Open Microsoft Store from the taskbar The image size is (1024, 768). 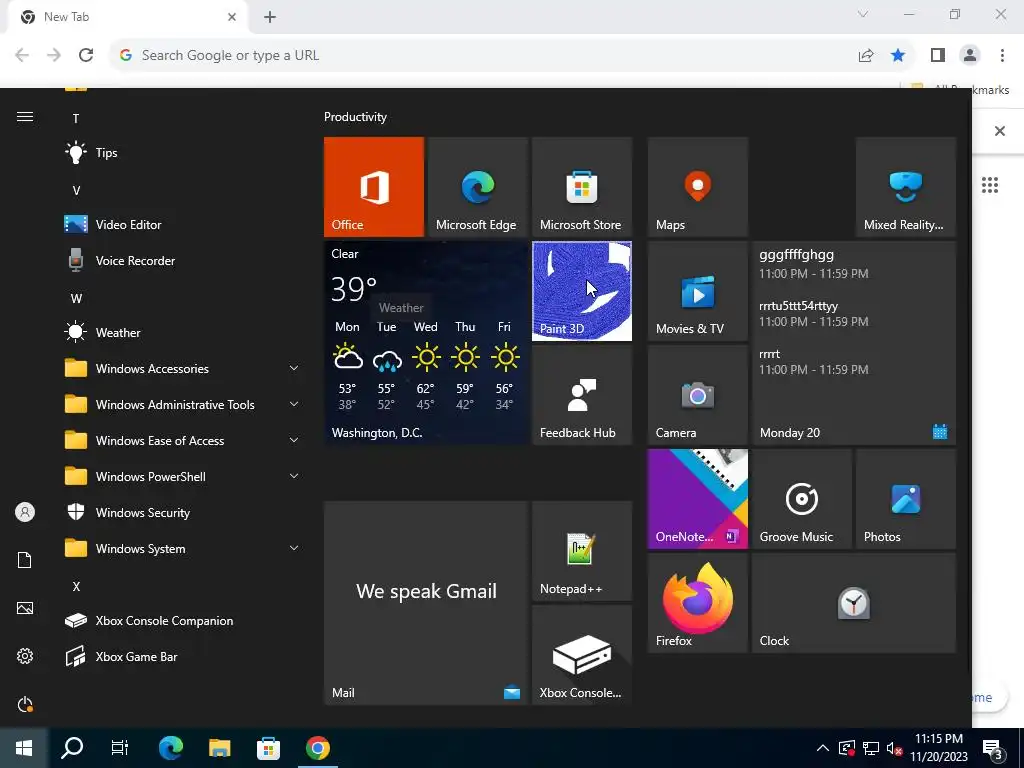click(x=268, y=748)
